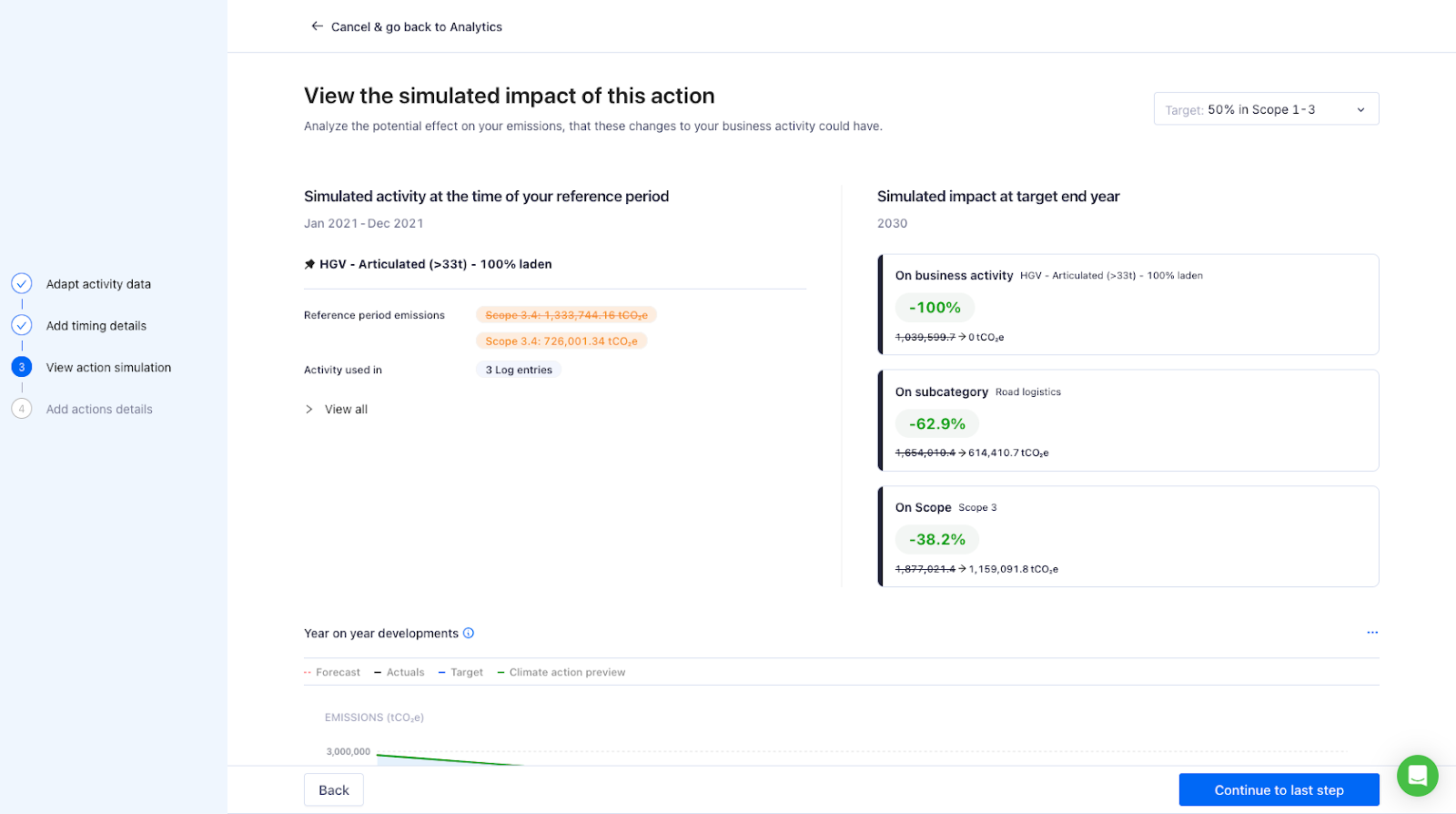1456x814 pixels.
Task: Go to the Adapt activity data step
Action: (x=98, y=284)
